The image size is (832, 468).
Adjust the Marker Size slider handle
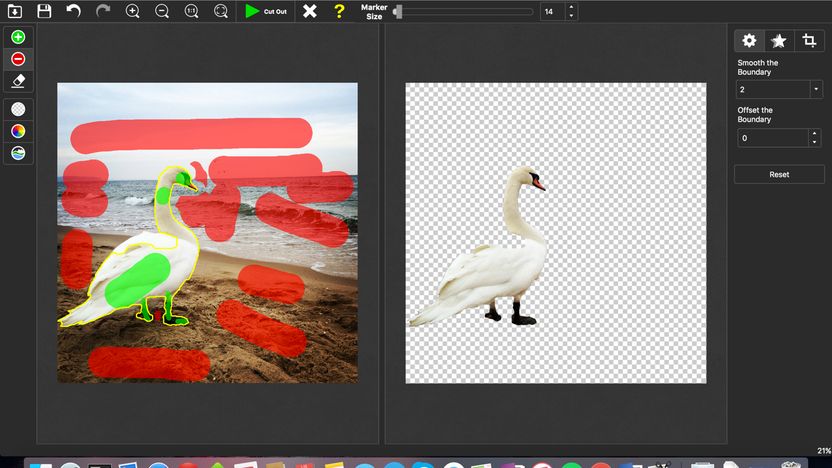398,12
